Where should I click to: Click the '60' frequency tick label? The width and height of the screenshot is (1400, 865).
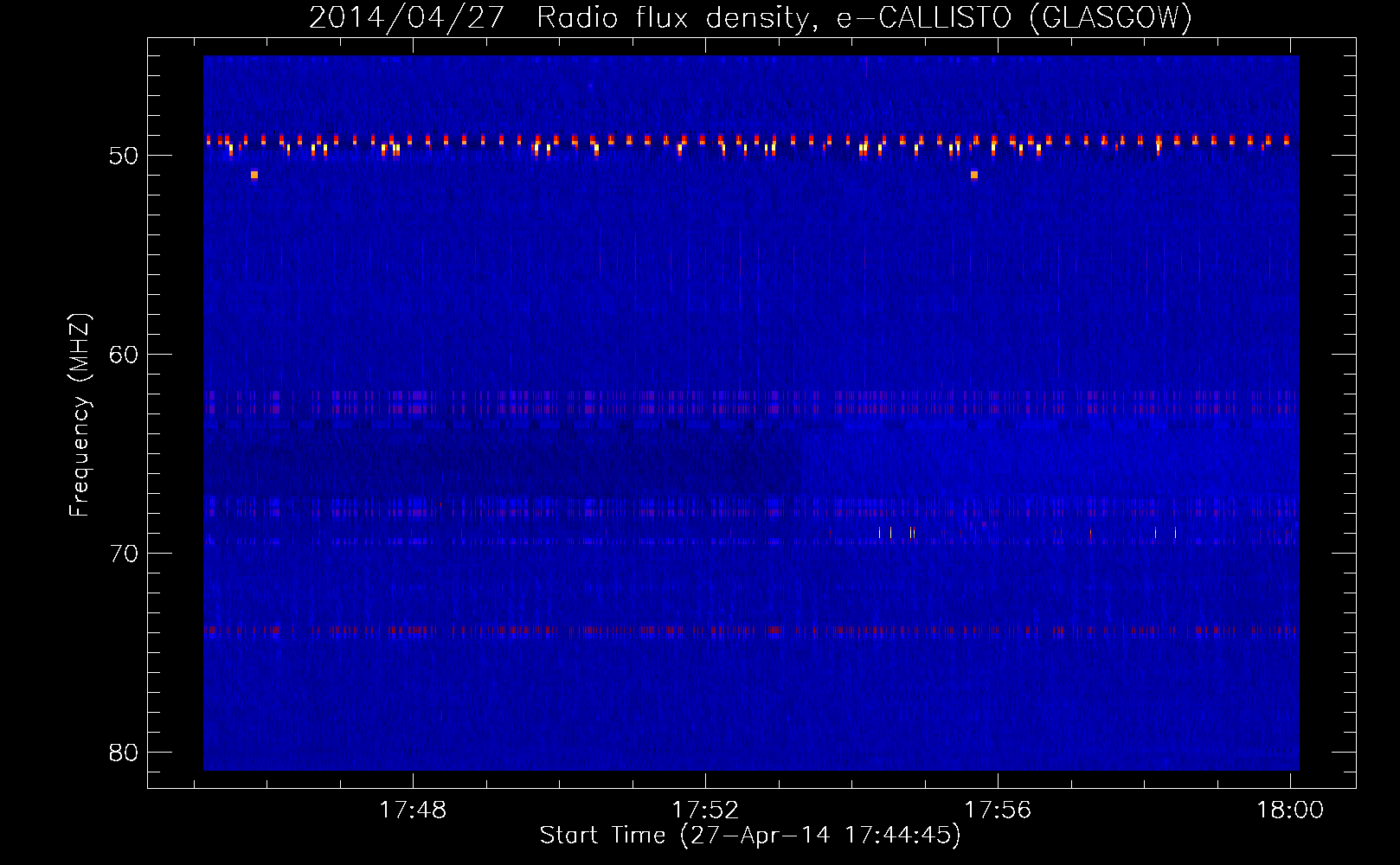(124, 355)
